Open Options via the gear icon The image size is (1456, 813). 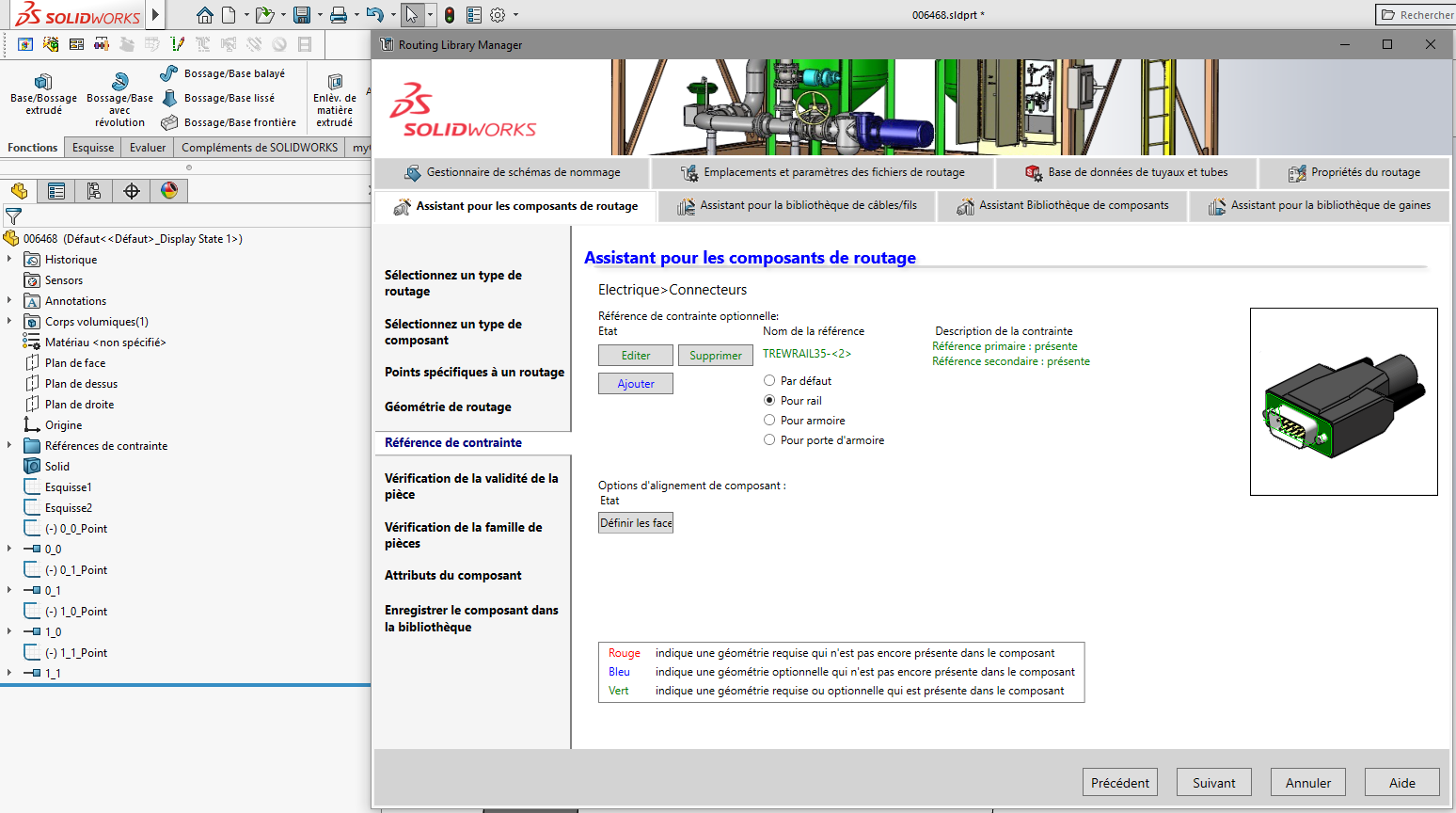tap(498, 15)
